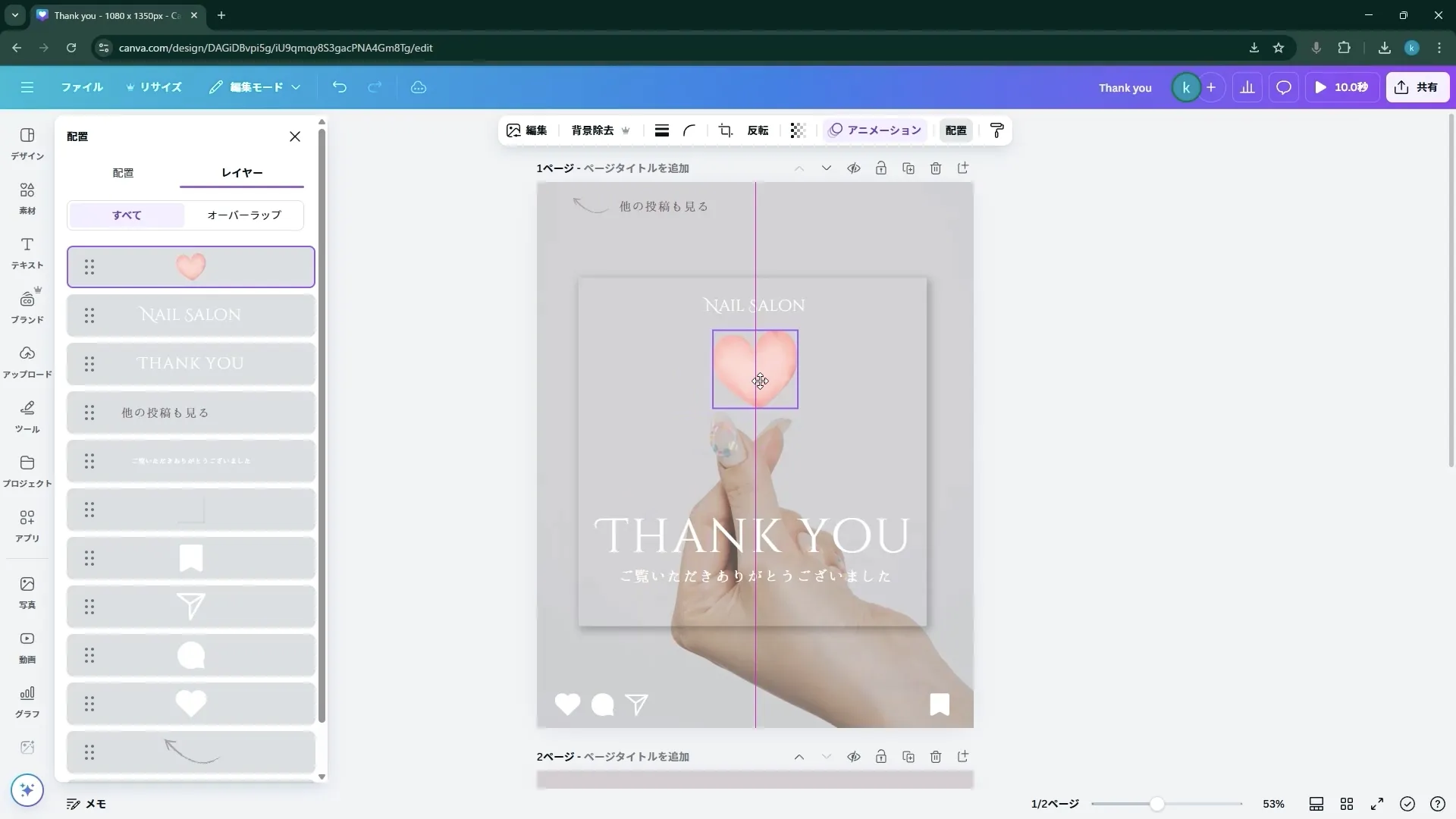The height and width of the screenshot is (819, 1456).
Task: Open the 編集 image edit menu
Action: [x=527, y=130]
